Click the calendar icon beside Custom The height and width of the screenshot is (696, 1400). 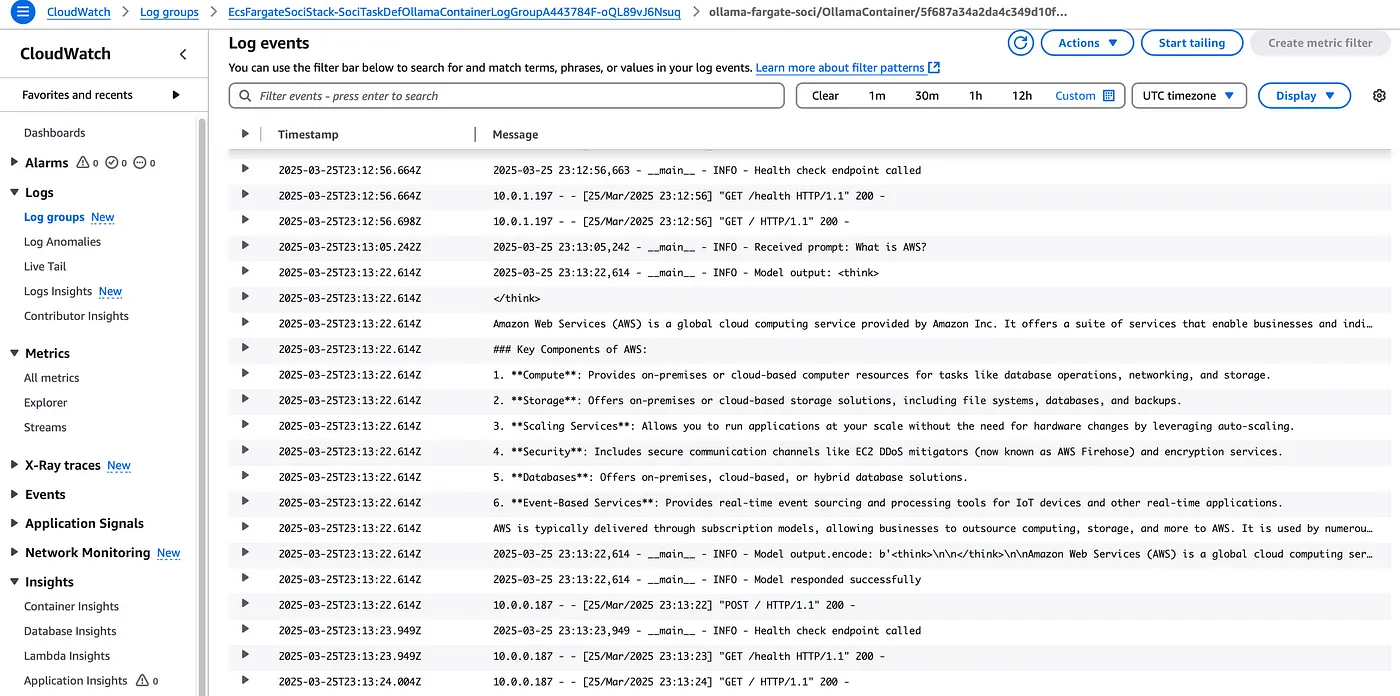1108,96
